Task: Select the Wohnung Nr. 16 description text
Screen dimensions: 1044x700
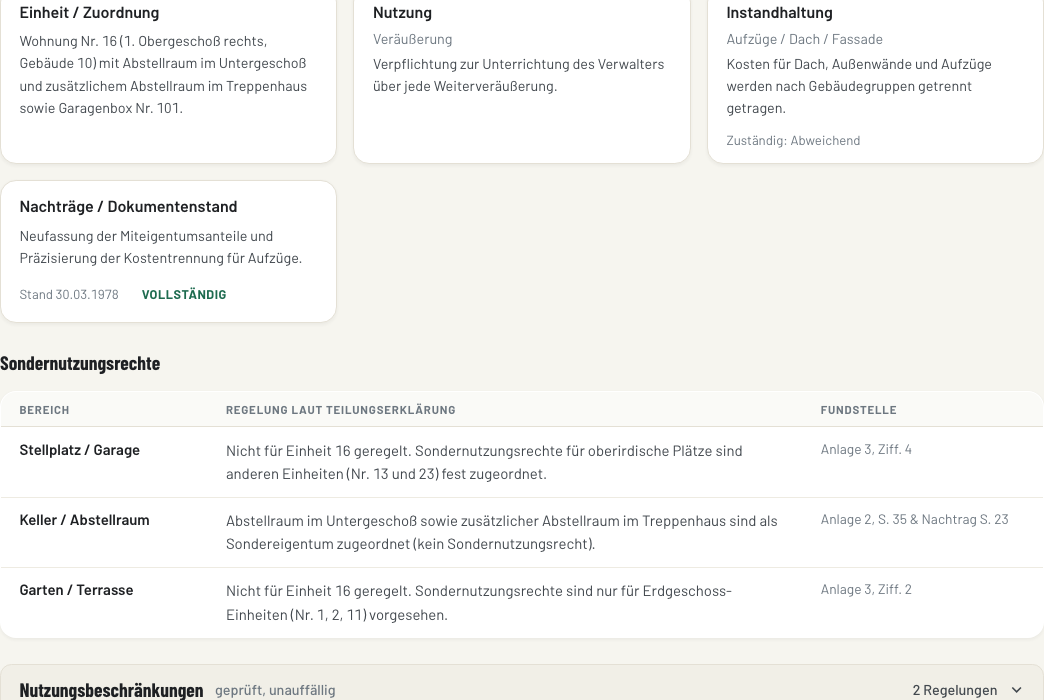Action: click(163, 75)
